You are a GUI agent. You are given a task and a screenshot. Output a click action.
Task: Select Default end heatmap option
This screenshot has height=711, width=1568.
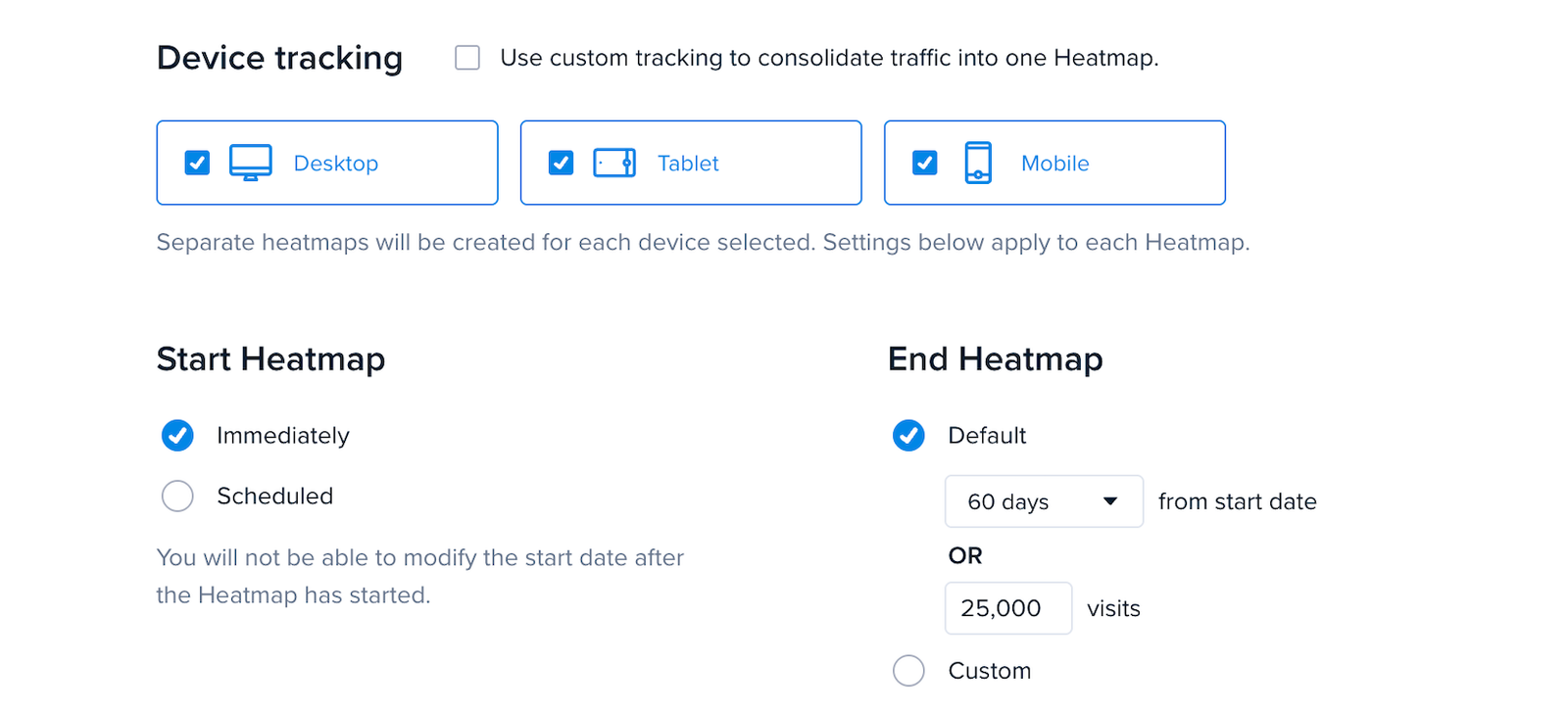pyautogui.click(x=908, y=436)
